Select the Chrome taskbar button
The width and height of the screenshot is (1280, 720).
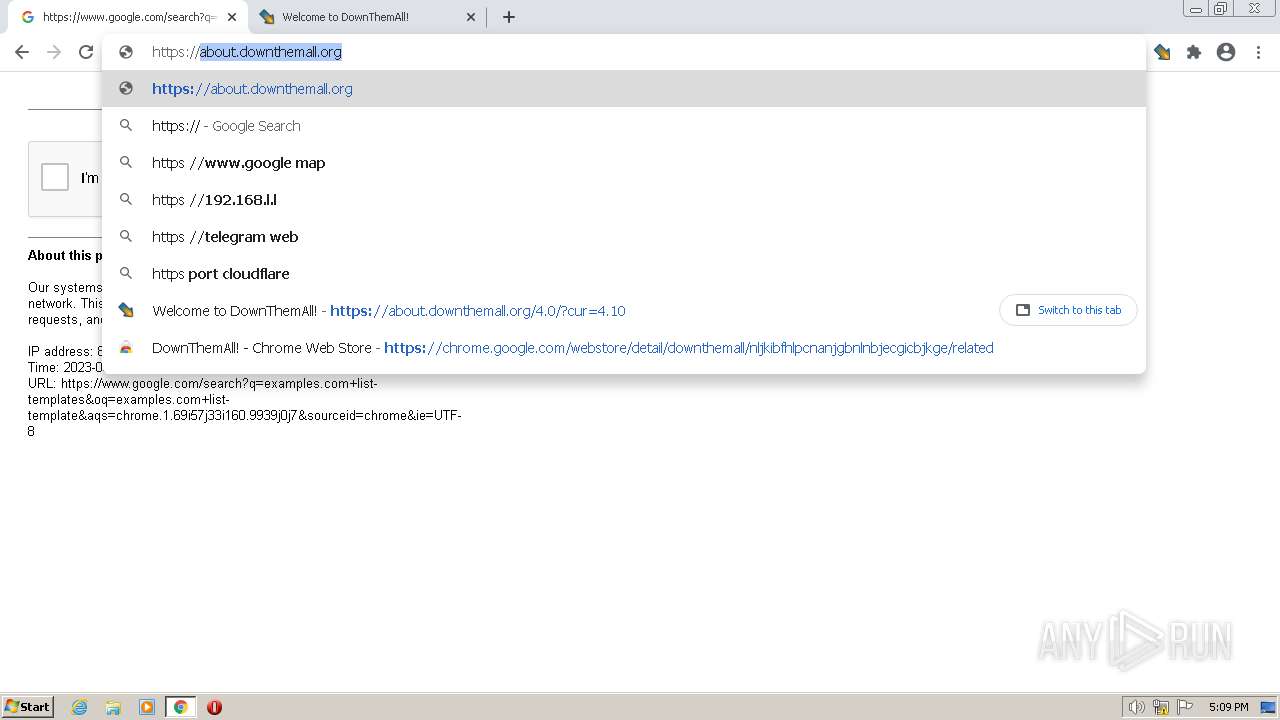(x=180, y=707)
